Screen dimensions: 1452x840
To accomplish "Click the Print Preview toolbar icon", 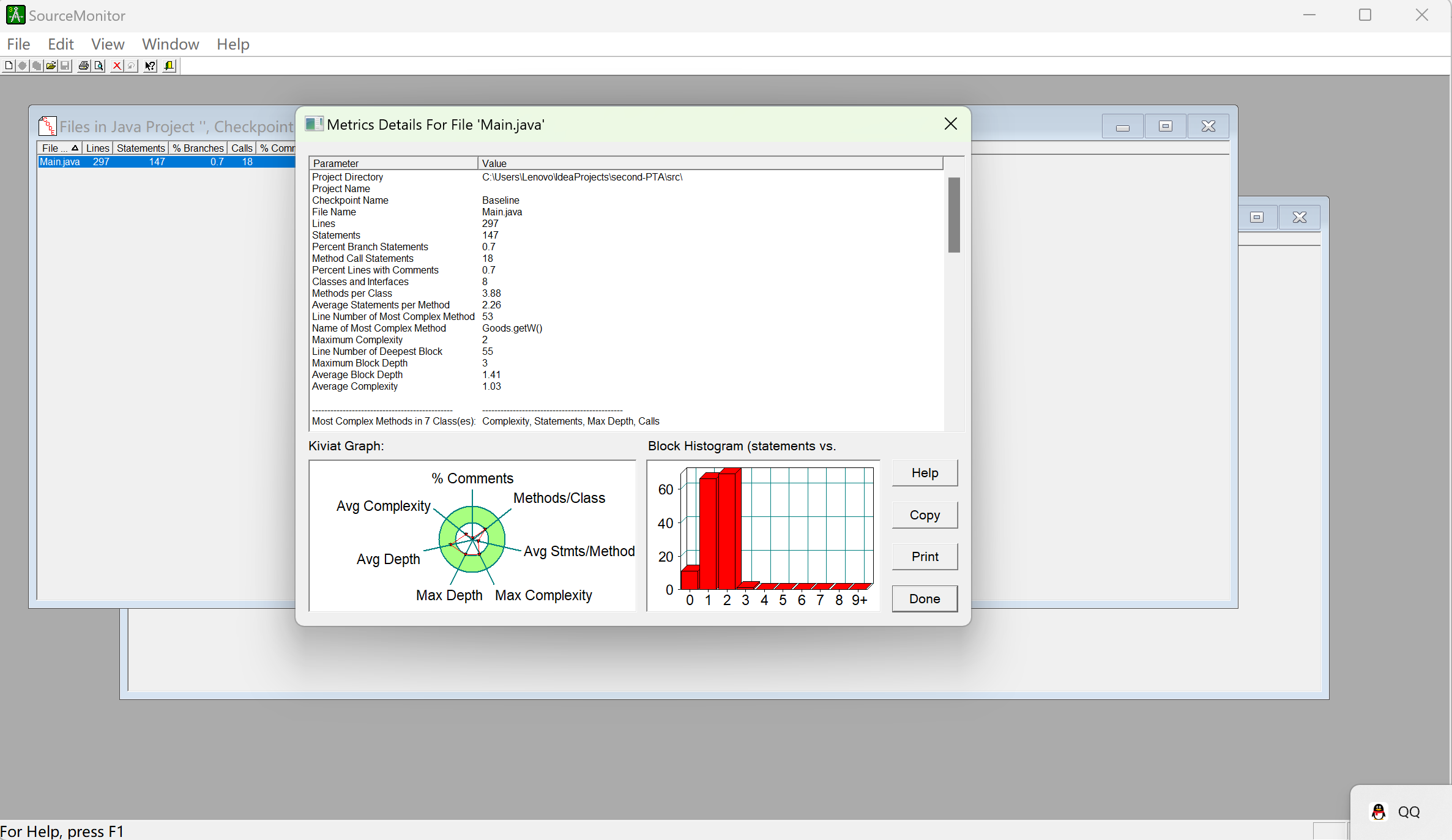I will click(99, 65).
